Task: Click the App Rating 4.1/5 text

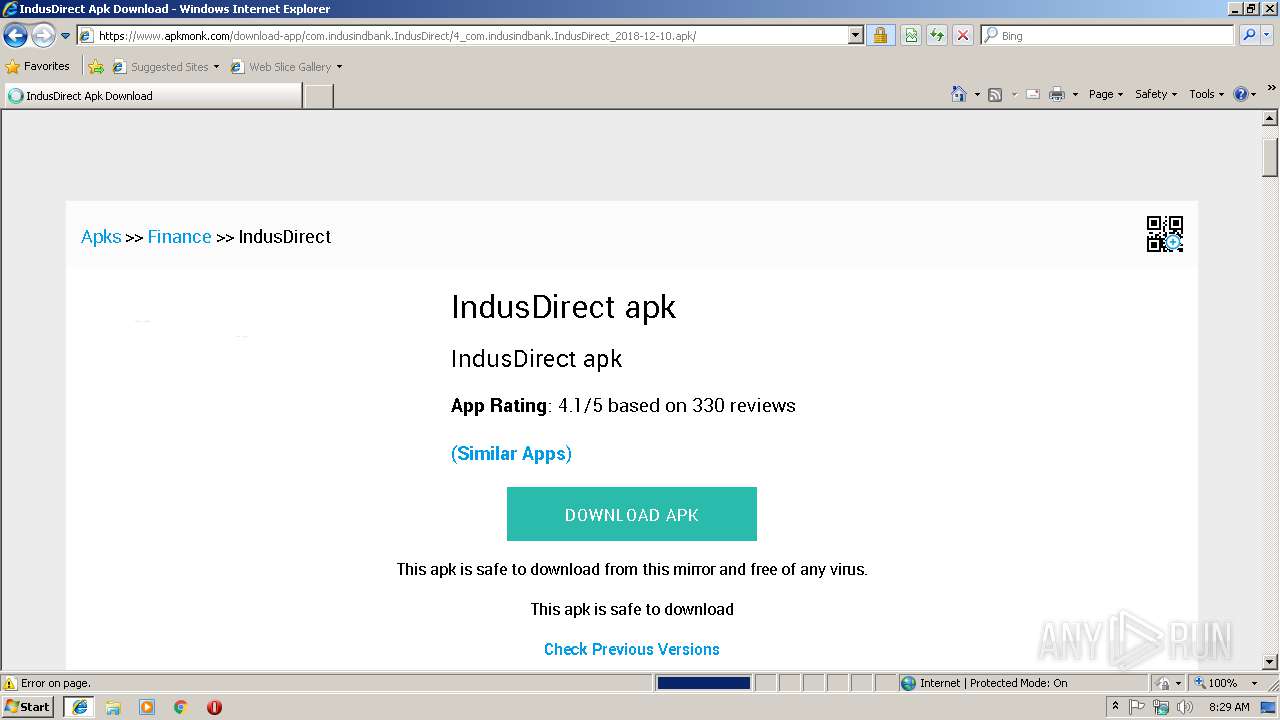Action: pyautogui.click(x=623, y=406)
